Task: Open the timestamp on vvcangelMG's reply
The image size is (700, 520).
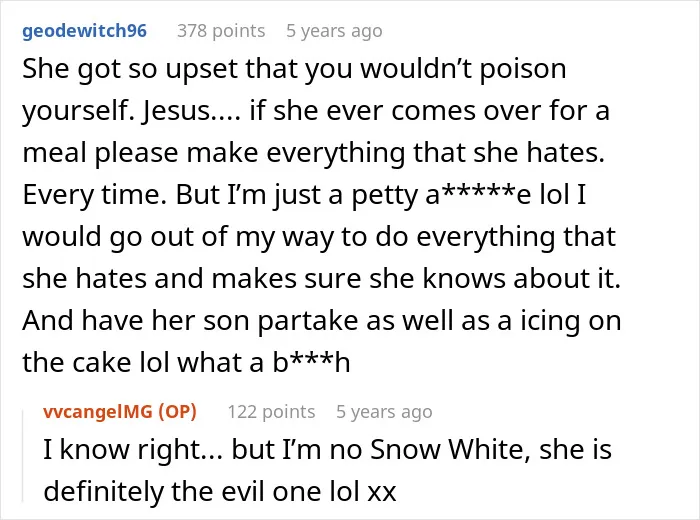Action: tap(384, 412)
